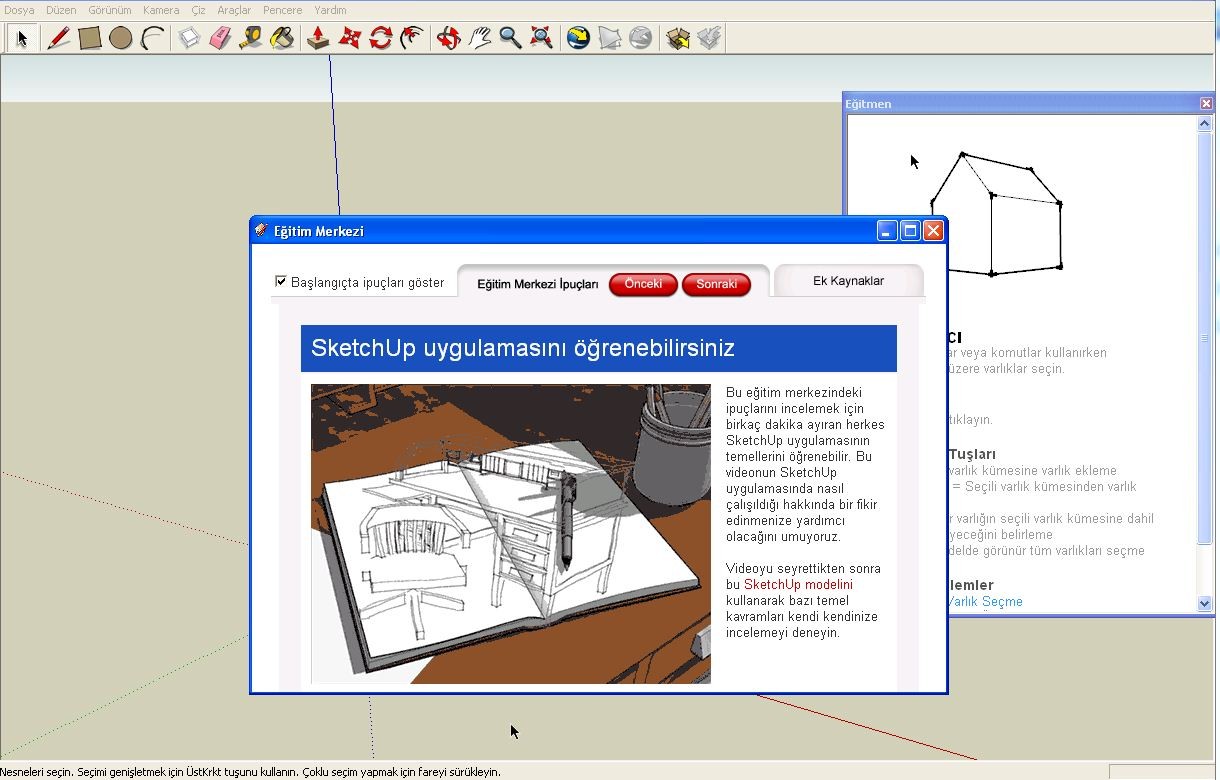Select the Move tool with red arrows
Screen dimensions: 1220x780
[349, 38]
